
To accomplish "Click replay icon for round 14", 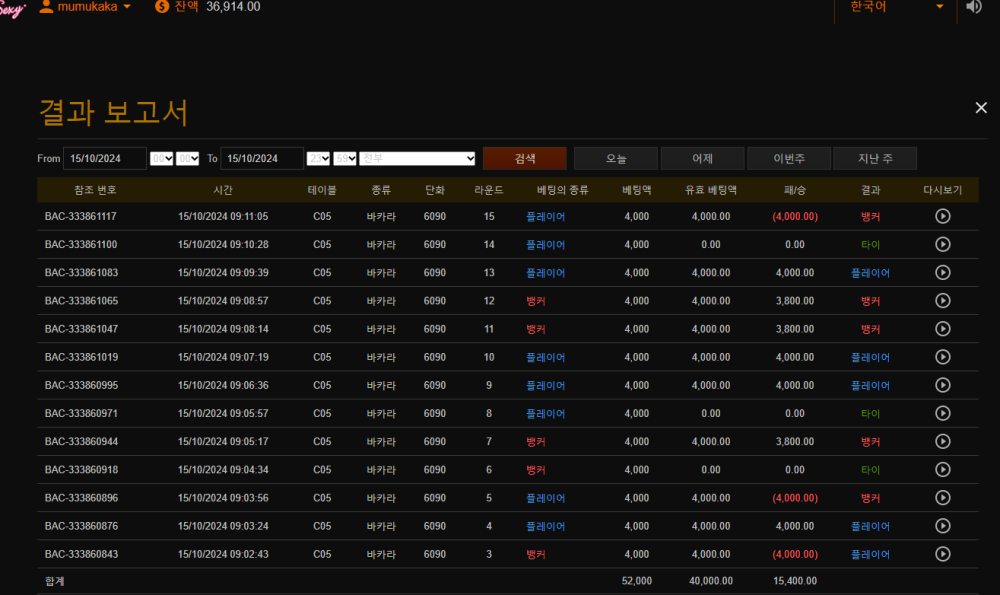I will click(942, 244).
